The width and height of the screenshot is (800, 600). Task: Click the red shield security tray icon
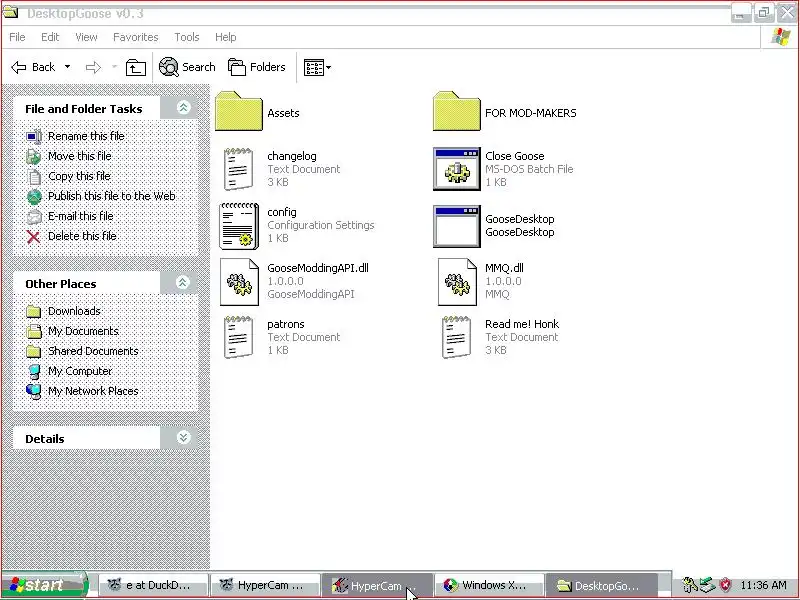(725, 585)
